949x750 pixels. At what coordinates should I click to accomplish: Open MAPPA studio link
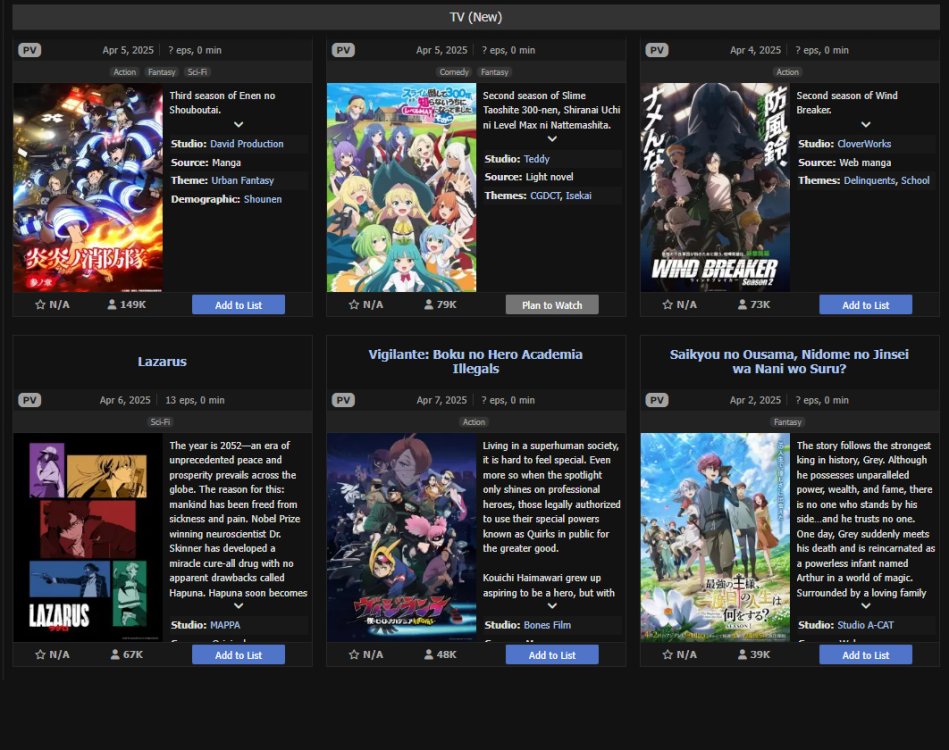[x=225, y=625]
